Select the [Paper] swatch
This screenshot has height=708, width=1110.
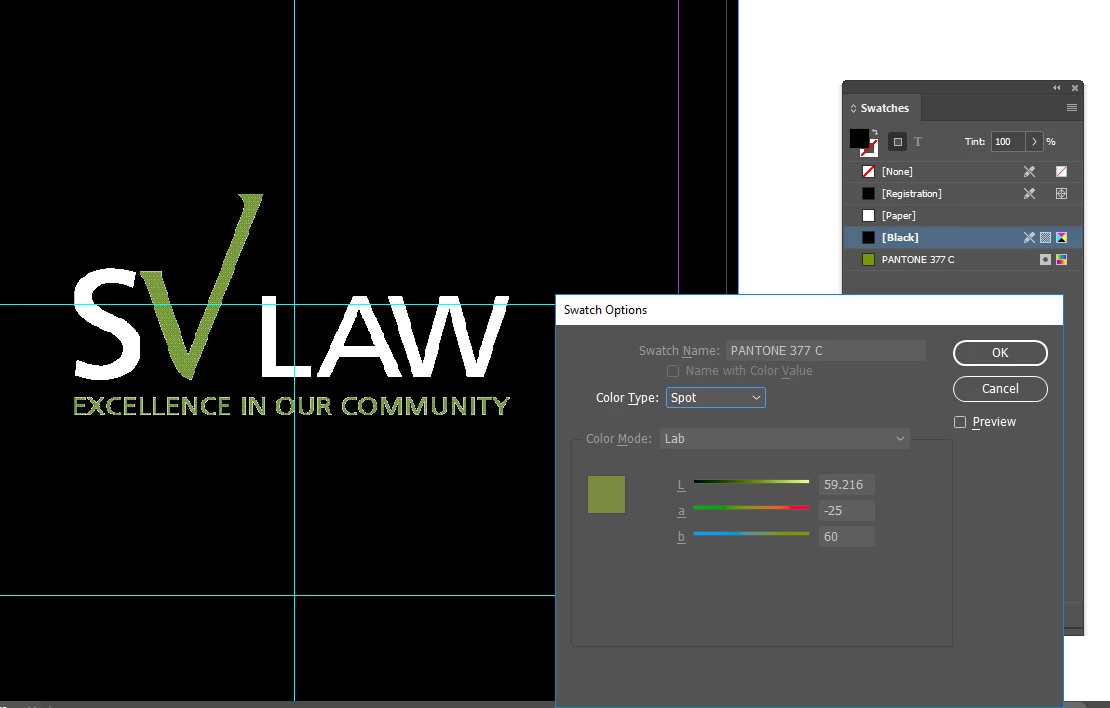[x=963, y=215]
